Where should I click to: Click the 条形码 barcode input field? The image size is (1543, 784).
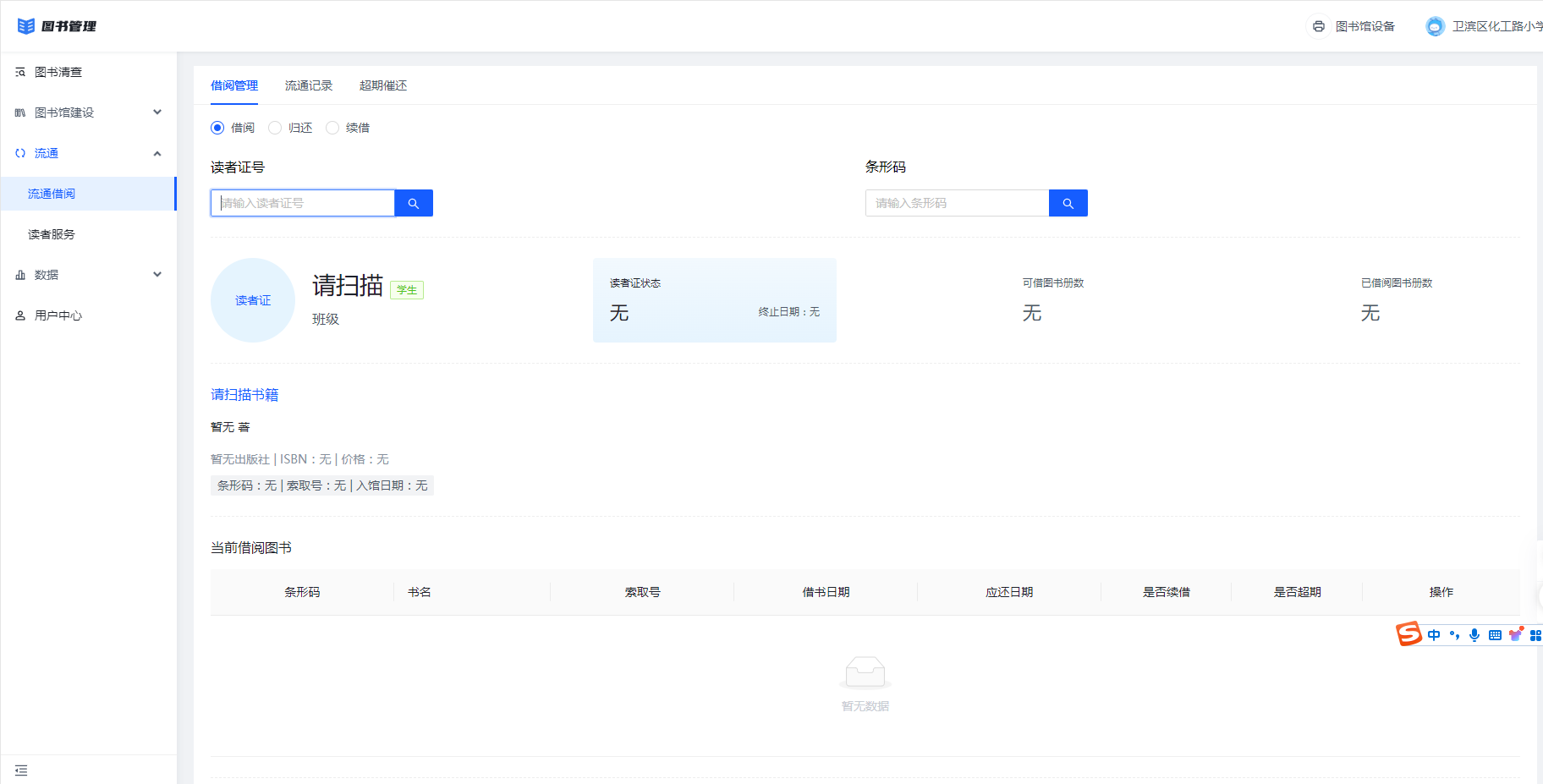(957, 203)
